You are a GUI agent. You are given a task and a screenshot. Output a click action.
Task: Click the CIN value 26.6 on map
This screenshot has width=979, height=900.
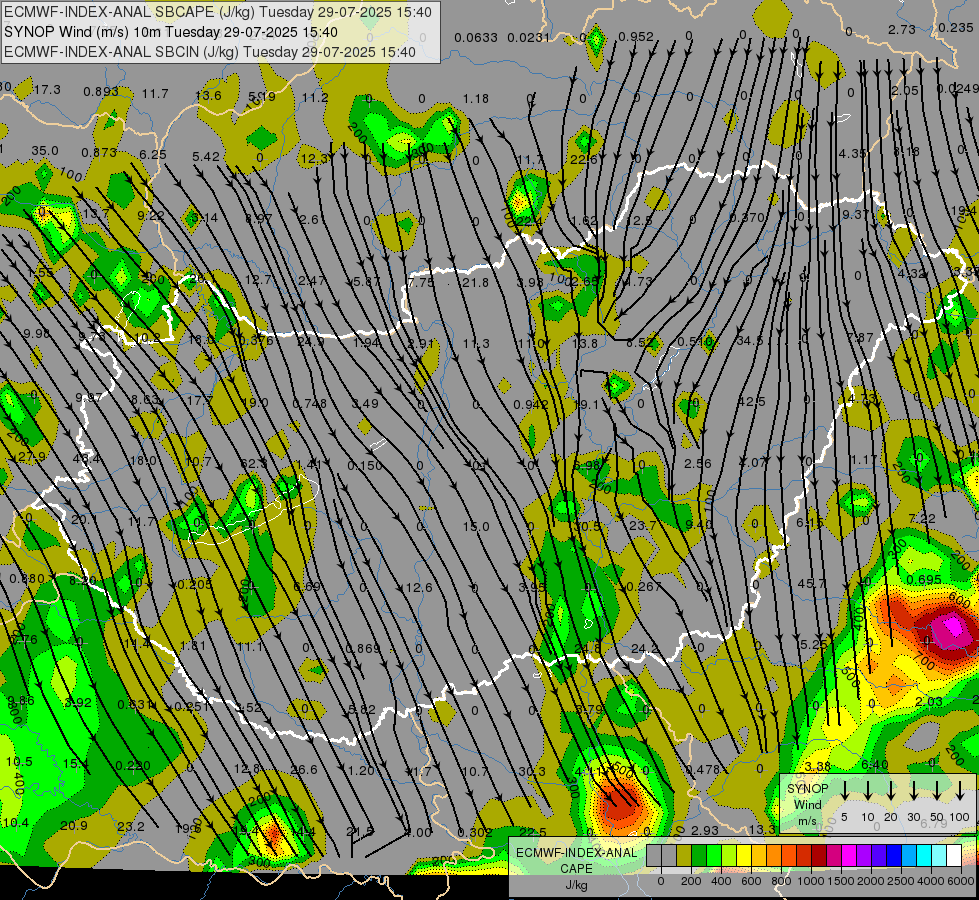click(x=303, y=769)
